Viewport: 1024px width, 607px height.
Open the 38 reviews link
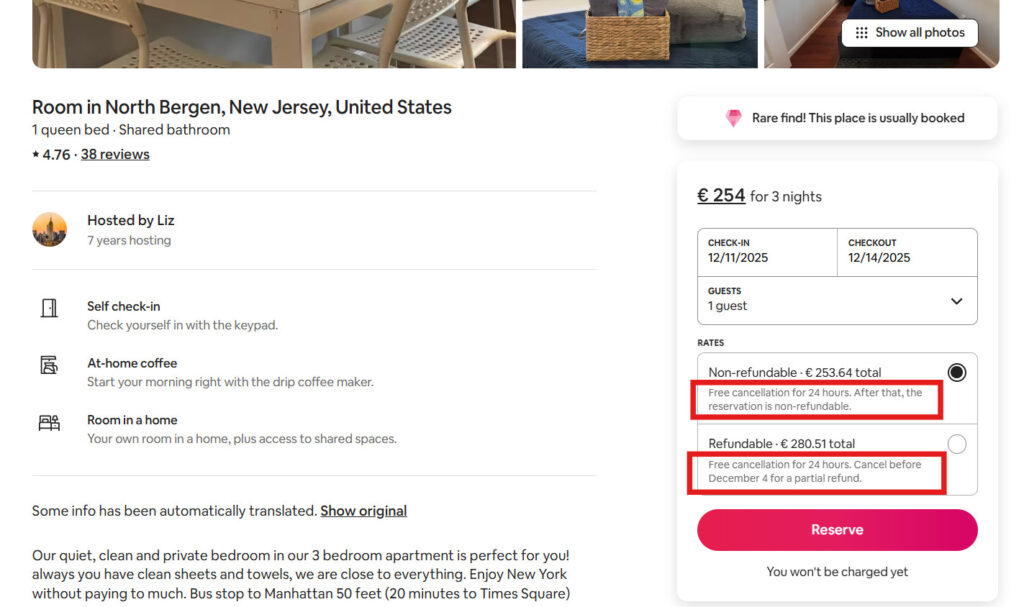coord(114,153)
